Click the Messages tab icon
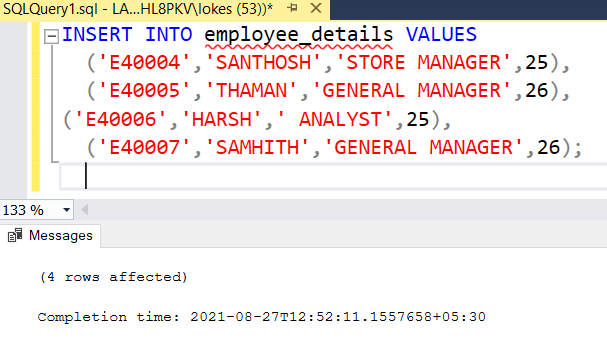 click(x=15, y=235)
